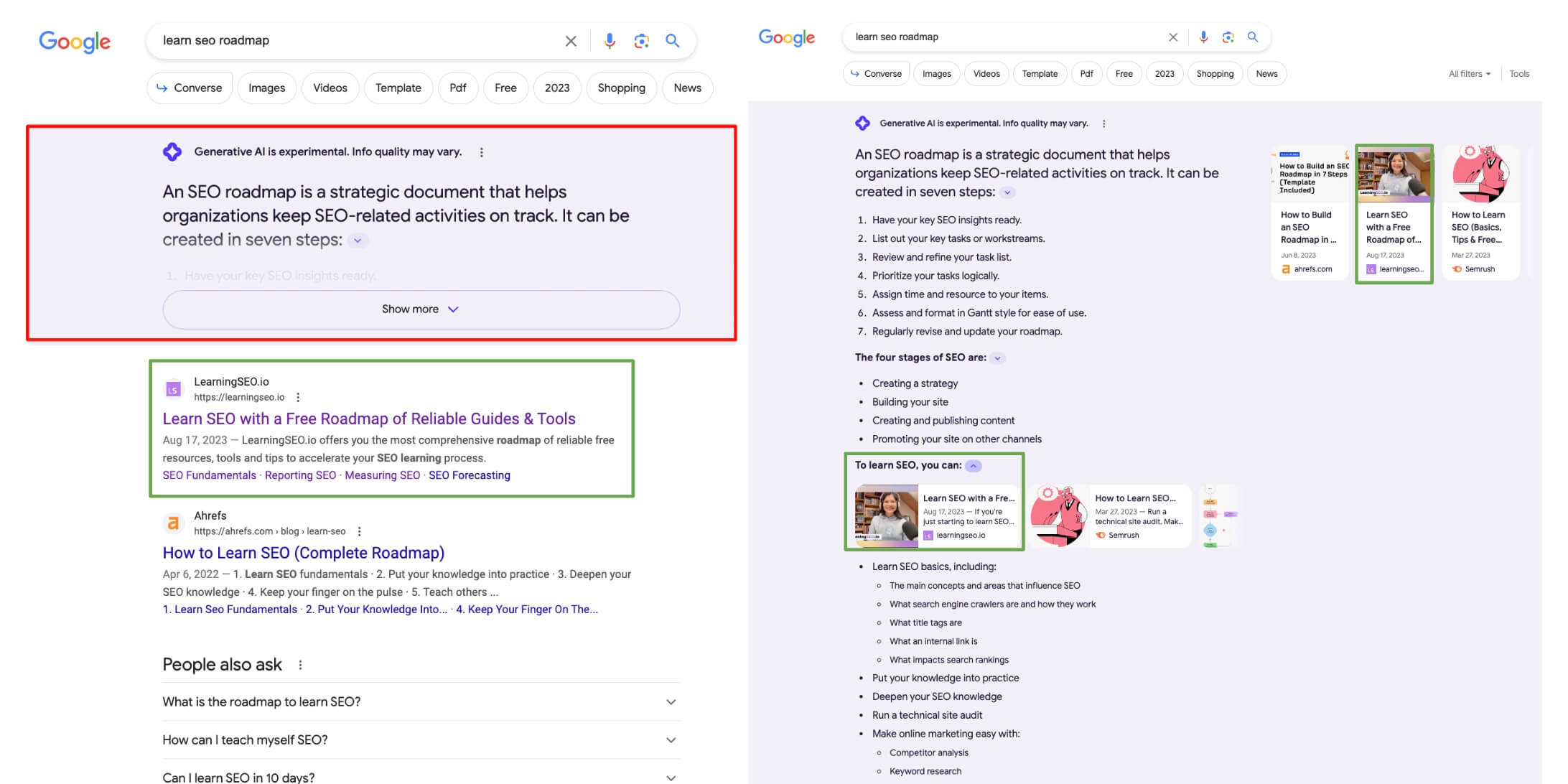
Task: Open 'Learn SEO with a Fre...' inline source card
Action: pos(935,516)
